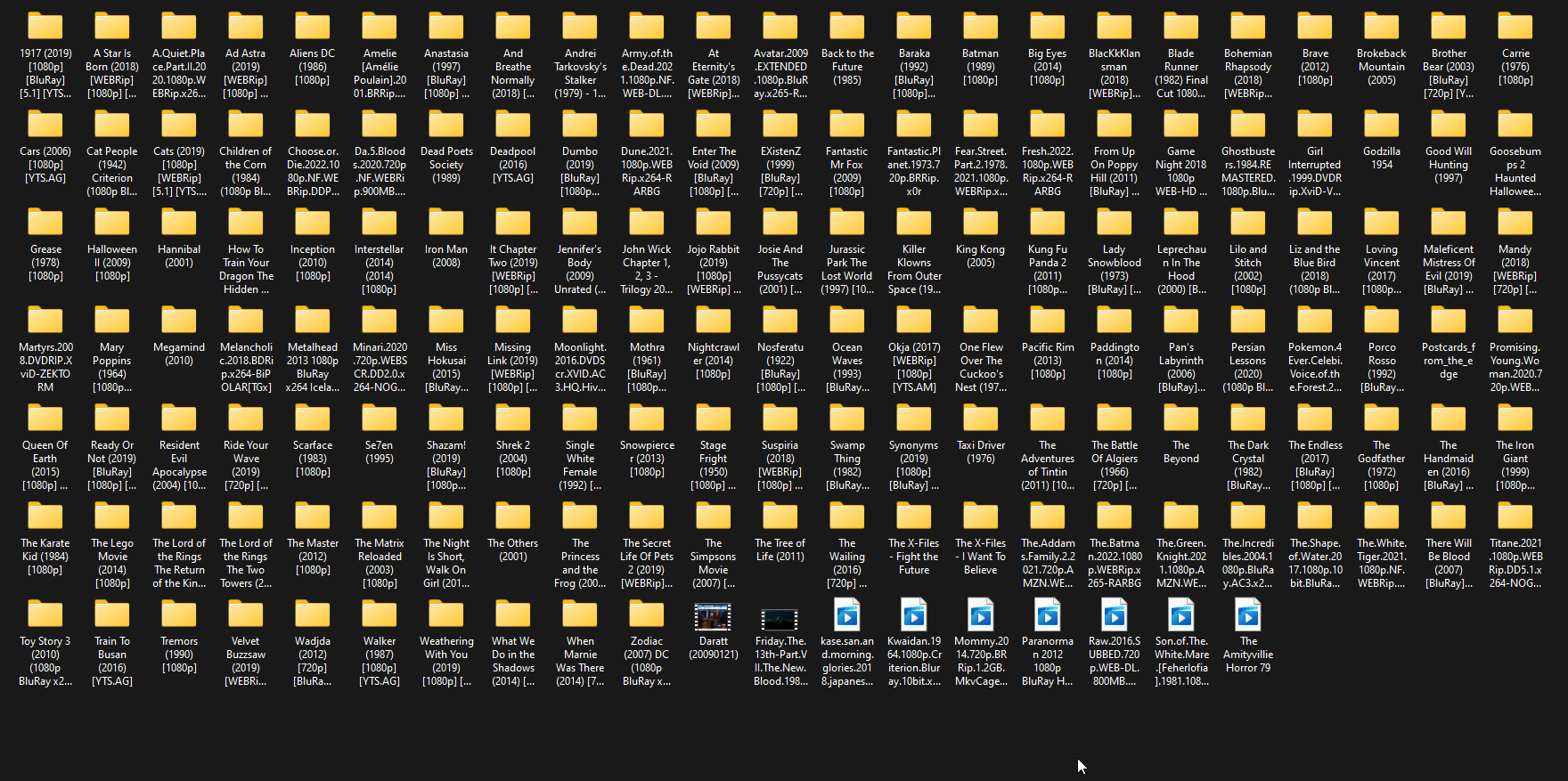Click the Raw.2016.SUBBED video file icon
Image resolution: width=1568 pixels, height=781 pixels.
tap(1115, 614)
